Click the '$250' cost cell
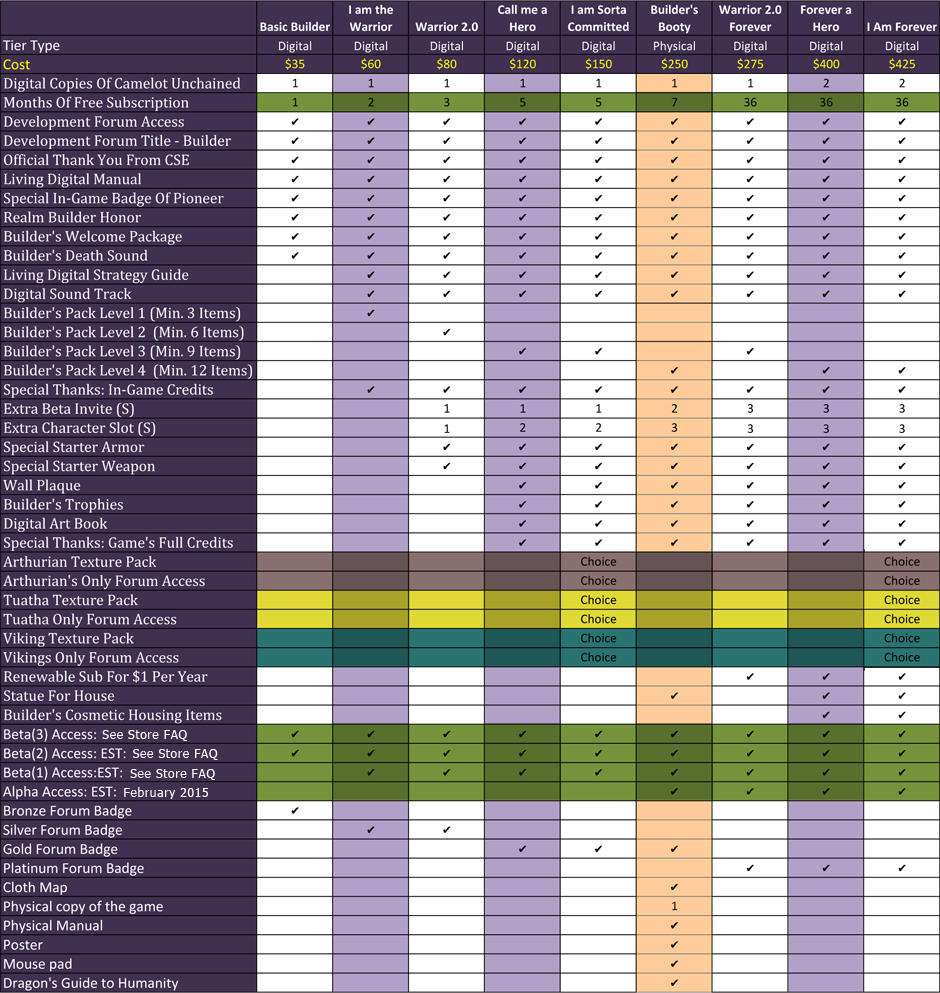 point(674,64)
